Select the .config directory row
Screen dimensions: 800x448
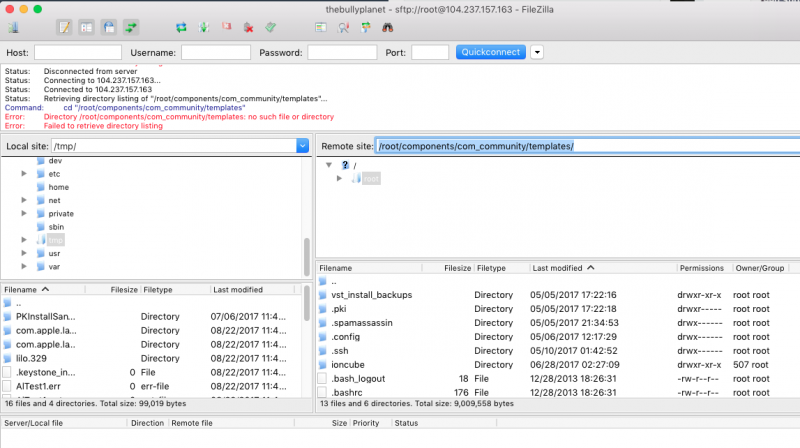(x=558, y=337)
